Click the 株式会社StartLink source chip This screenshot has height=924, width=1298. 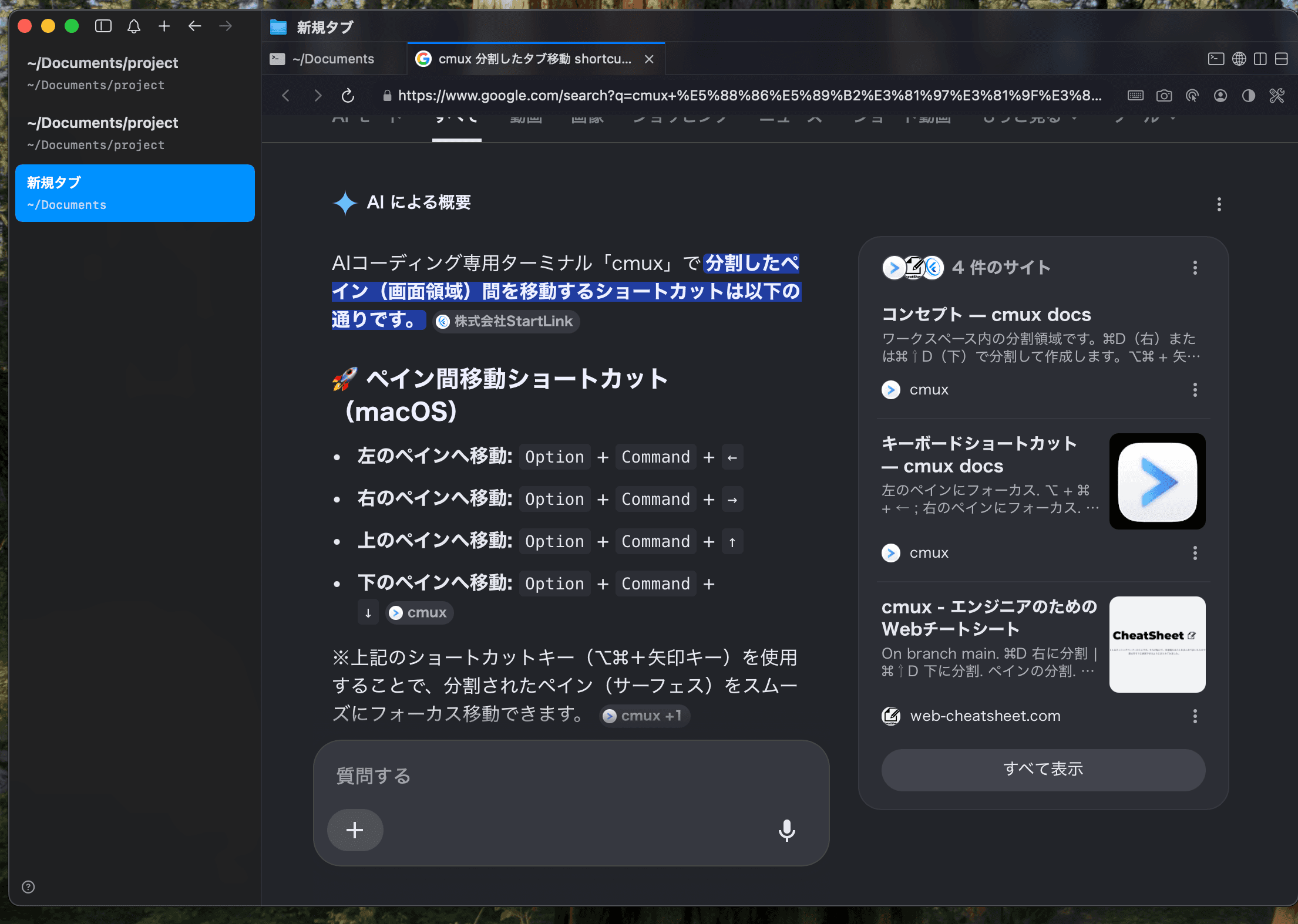coord(506,321)
